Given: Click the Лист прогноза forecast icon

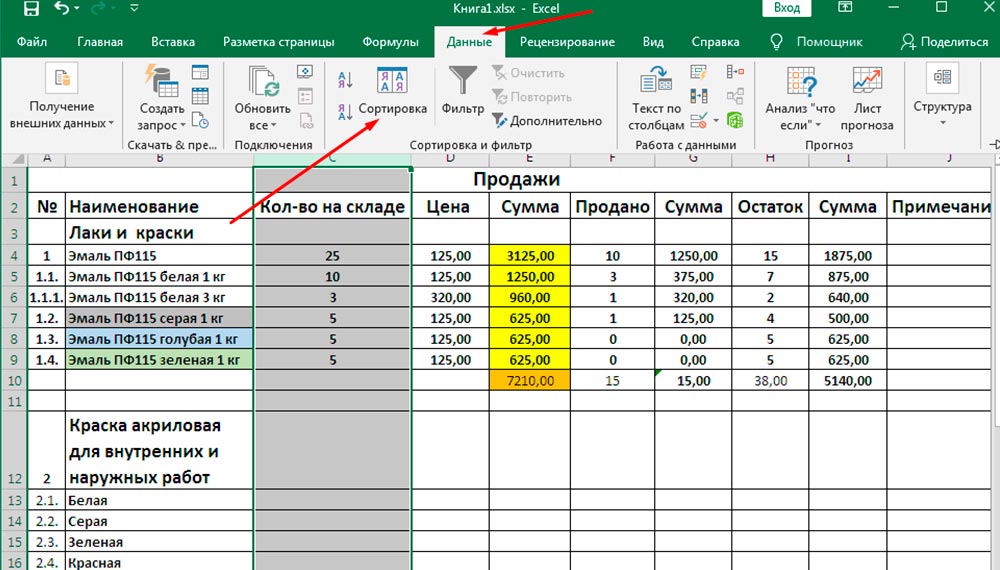Looking at the screenshot, I should 867,81.
